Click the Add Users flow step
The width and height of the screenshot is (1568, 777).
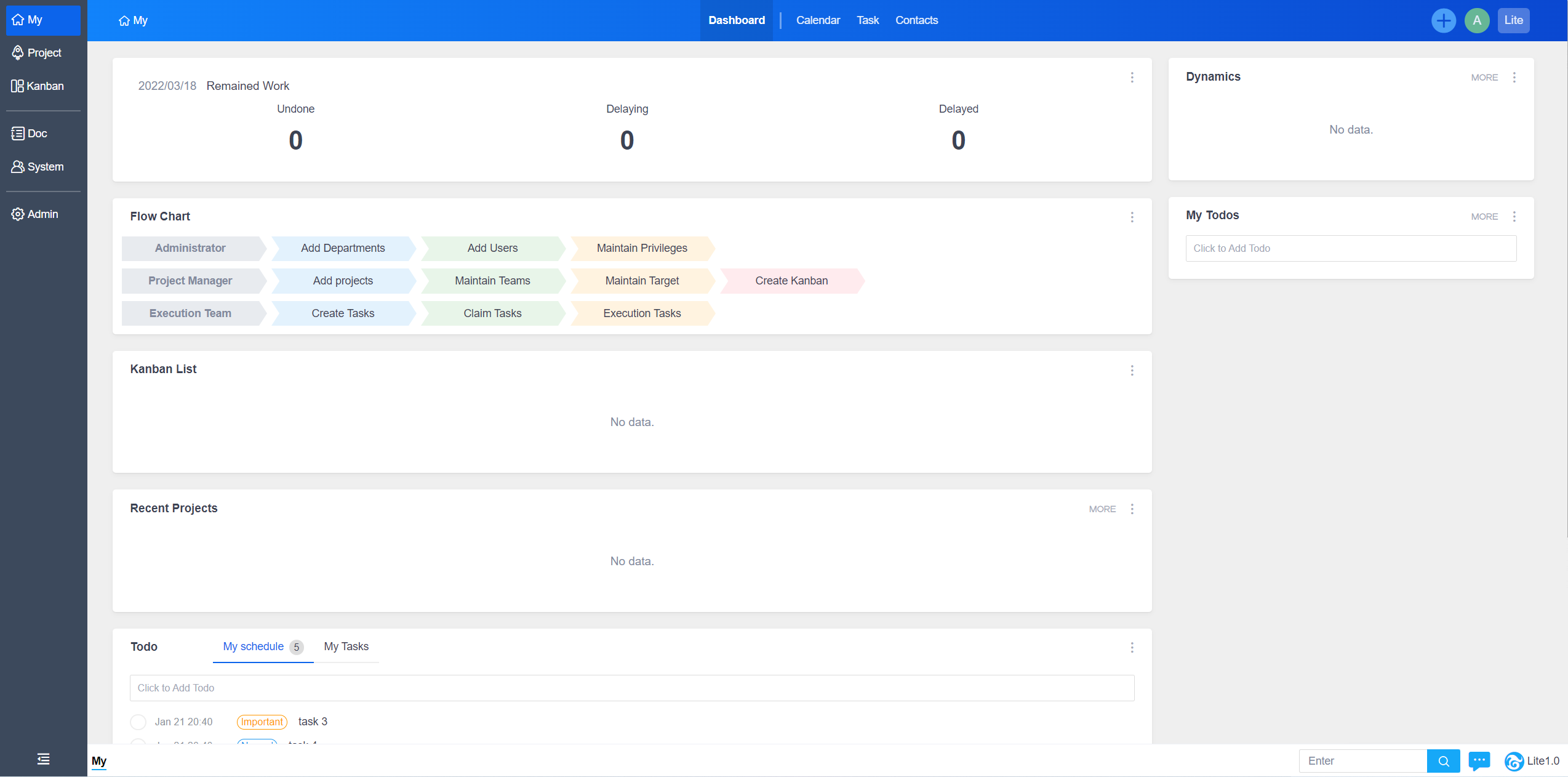pos(493,248)
